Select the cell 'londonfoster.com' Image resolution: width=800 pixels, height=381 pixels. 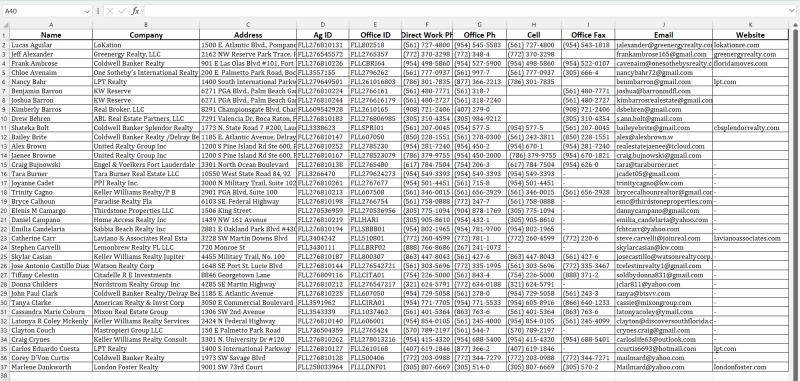(x=751, y=367)
